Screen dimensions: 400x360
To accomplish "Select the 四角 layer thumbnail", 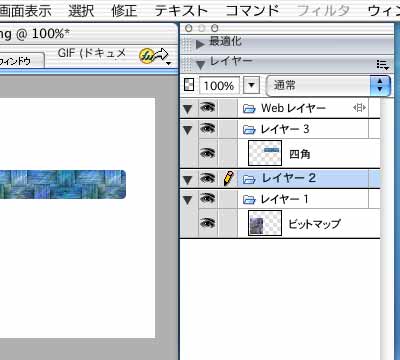I will [x=265, y=153].
